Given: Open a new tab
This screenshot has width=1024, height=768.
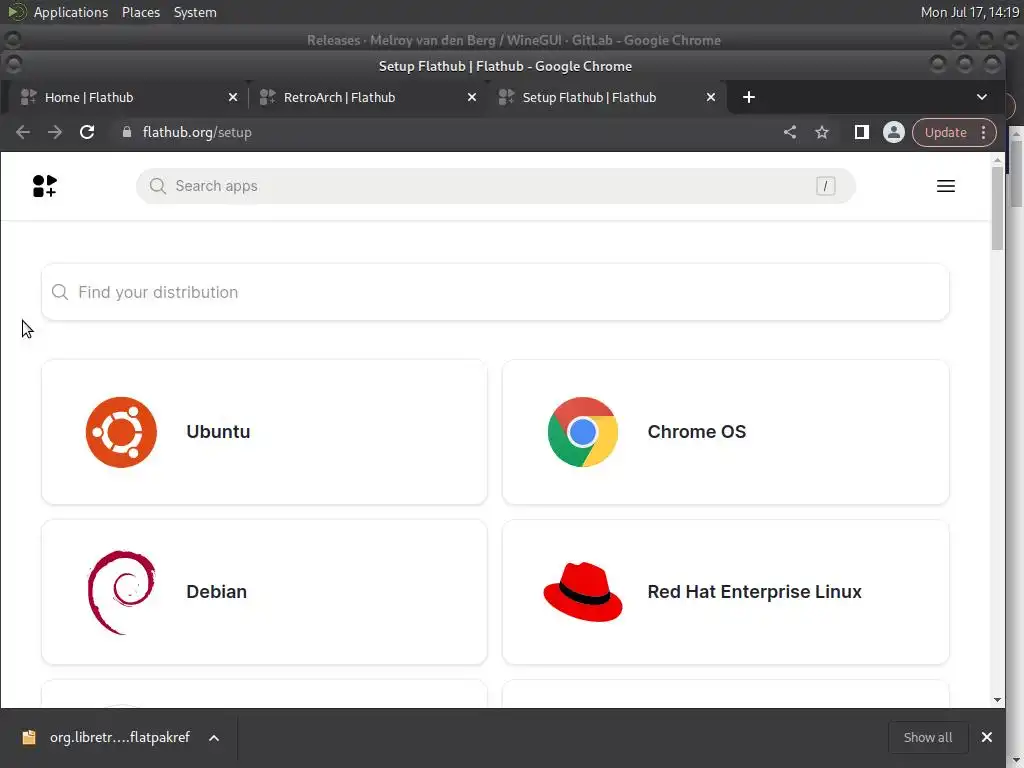Looking at the screenshot, I should tap(749, 97).
